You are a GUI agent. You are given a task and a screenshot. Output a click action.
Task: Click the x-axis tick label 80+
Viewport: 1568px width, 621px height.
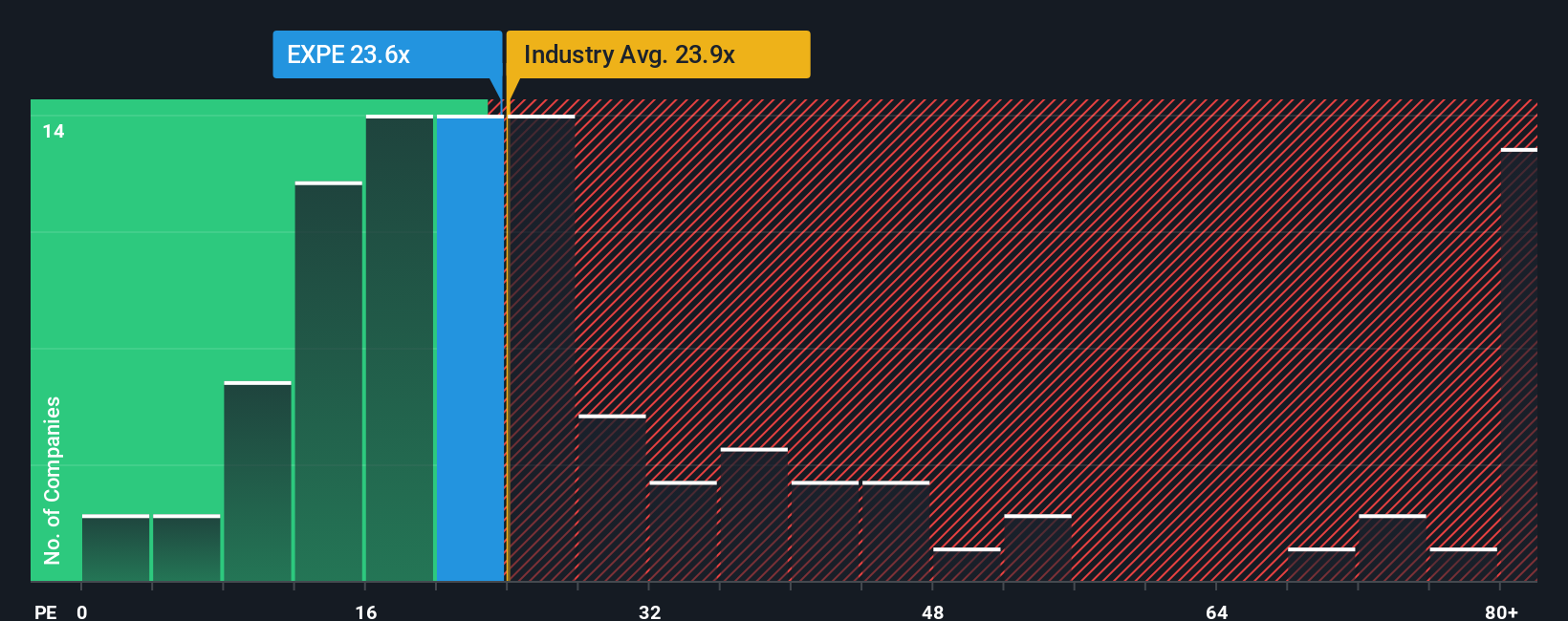pos(1501,611)
